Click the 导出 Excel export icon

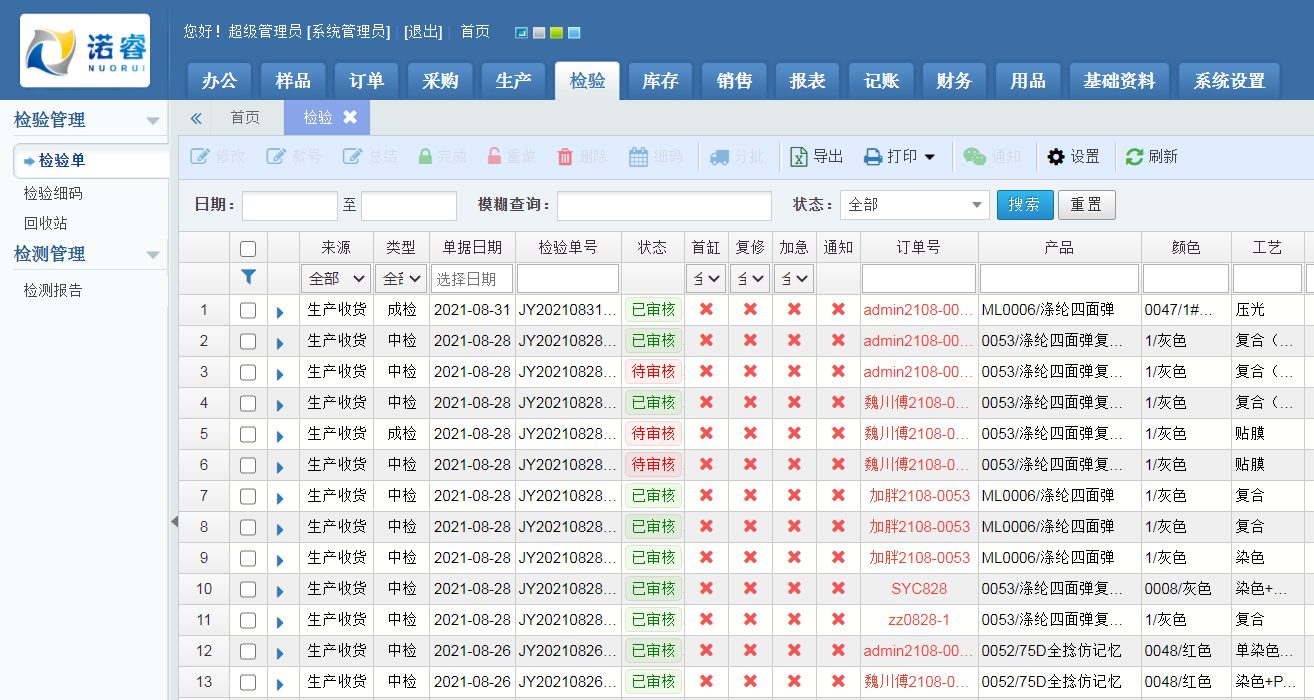[x=799, y=157]
